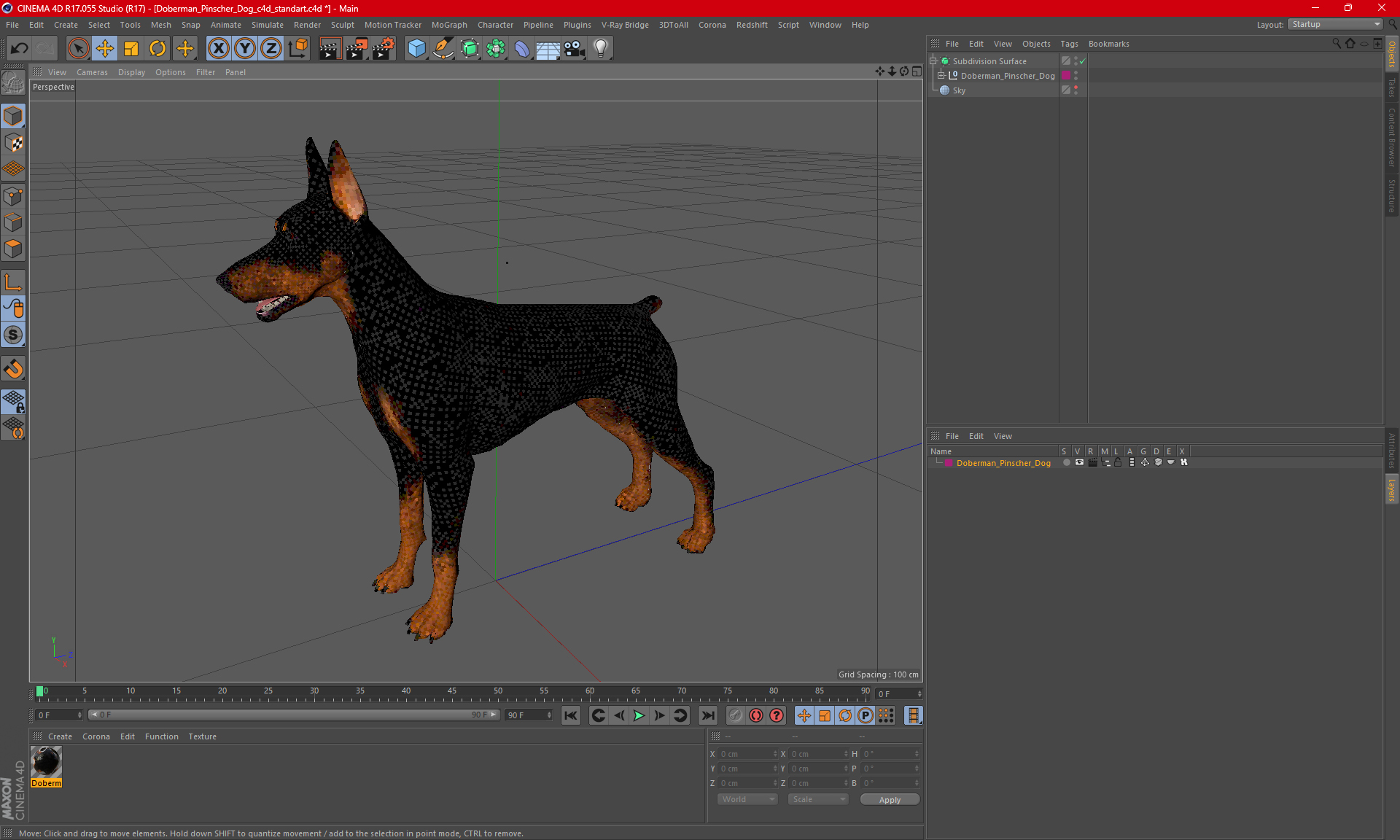
Task: Open Render to Picture Viewer
Action: point(357,49)
